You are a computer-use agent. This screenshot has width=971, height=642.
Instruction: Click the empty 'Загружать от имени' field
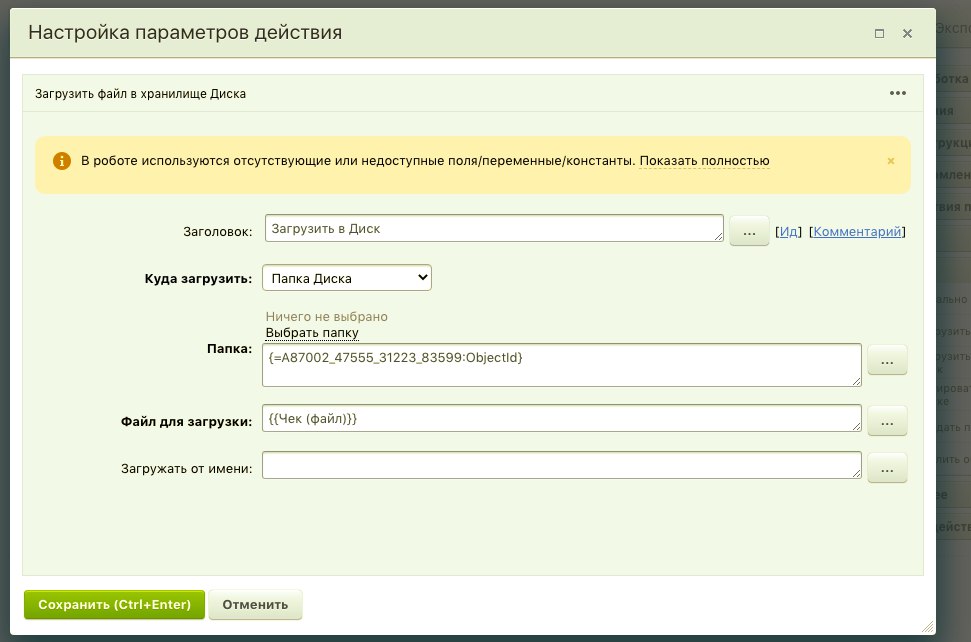tap(561, 465)
